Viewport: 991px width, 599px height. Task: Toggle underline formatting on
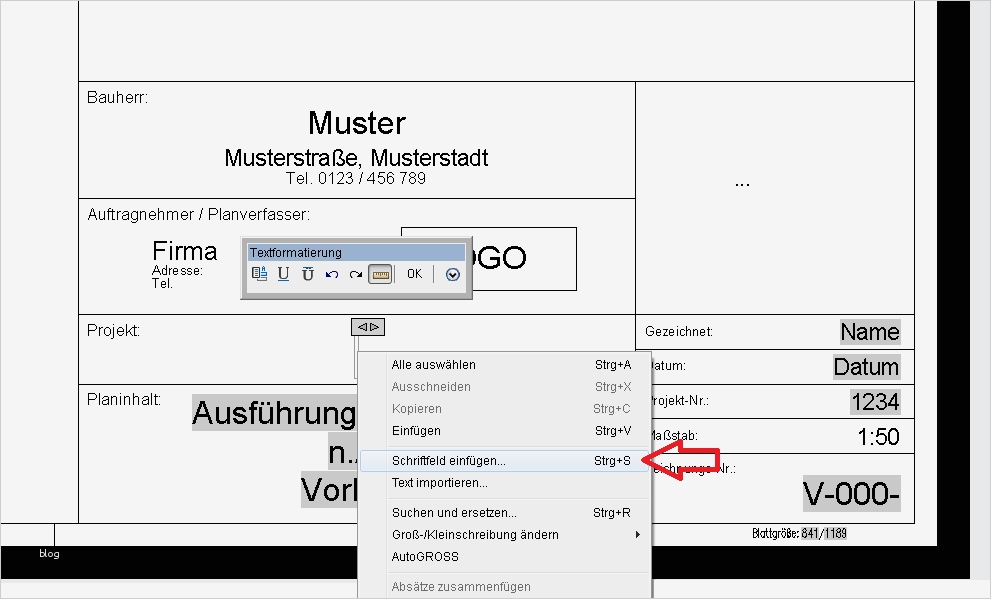tap(283, 273)
